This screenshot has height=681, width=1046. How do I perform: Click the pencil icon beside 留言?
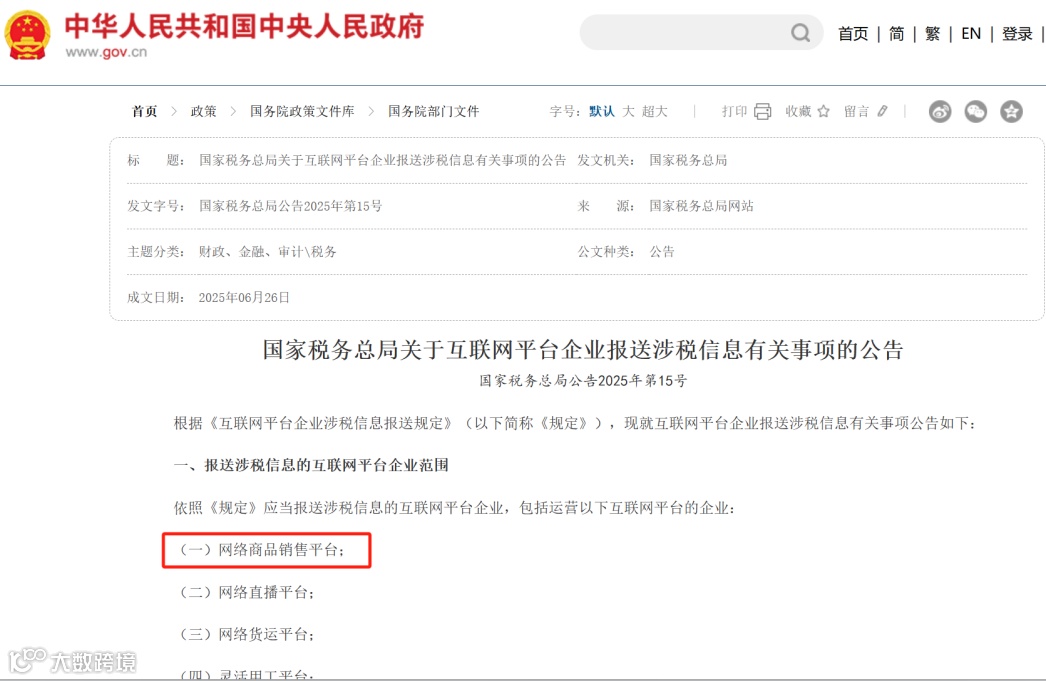[884, 111]
